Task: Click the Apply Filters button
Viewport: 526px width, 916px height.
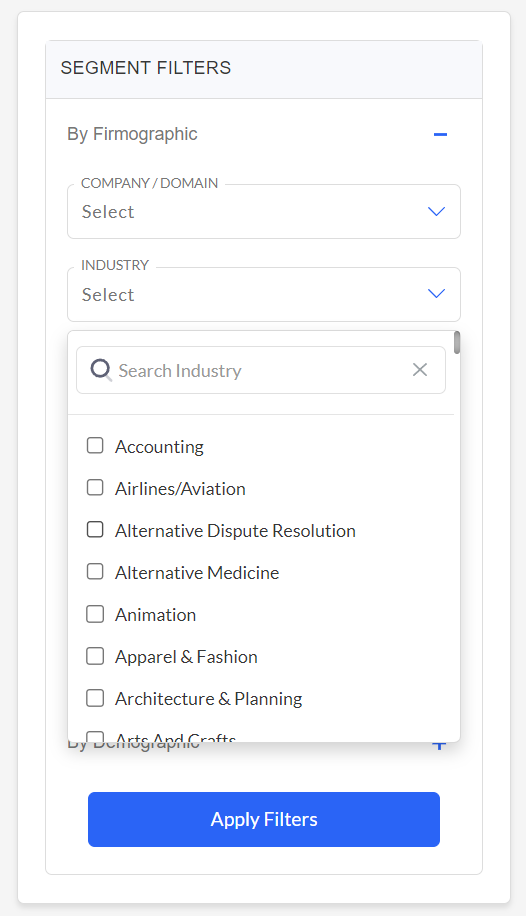Action: coord(264,819)
